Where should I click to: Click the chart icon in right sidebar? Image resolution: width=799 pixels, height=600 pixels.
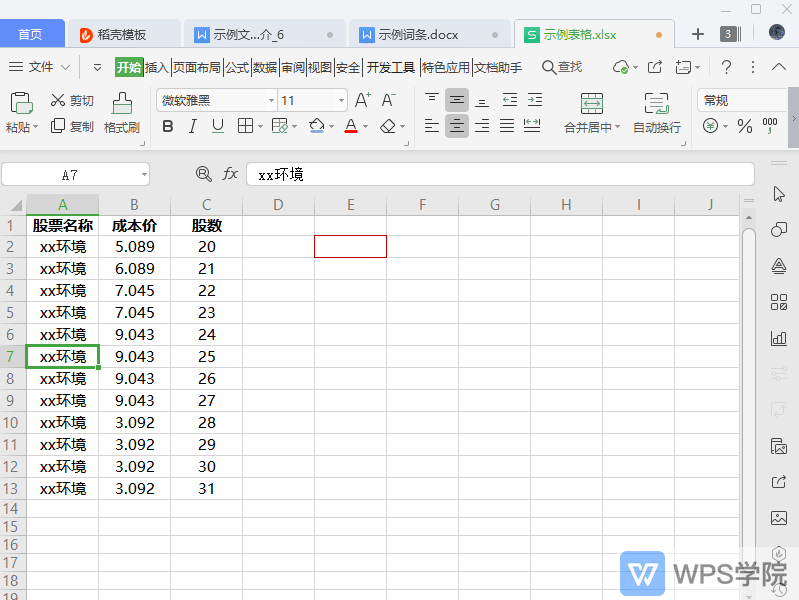tap(779, 338)
